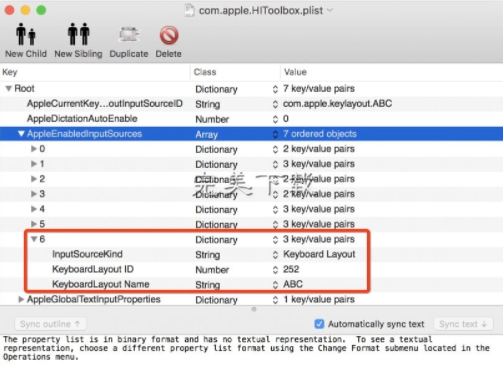This screenshot has height=368, width=503.
Task: Click the Array class cell
Action: click(x=206, y=134)
